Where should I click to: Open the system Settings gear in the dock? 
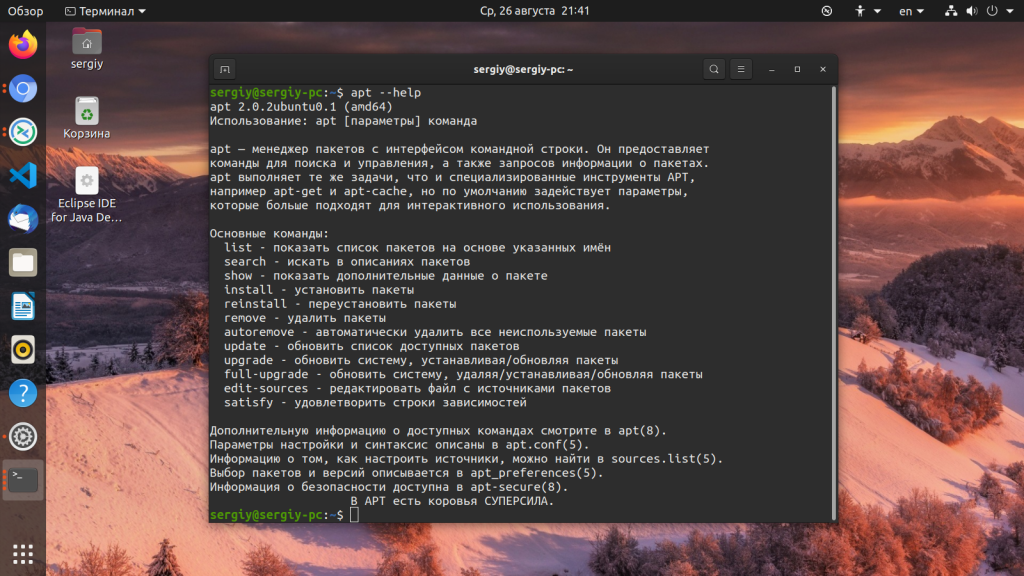click(23, 436)
